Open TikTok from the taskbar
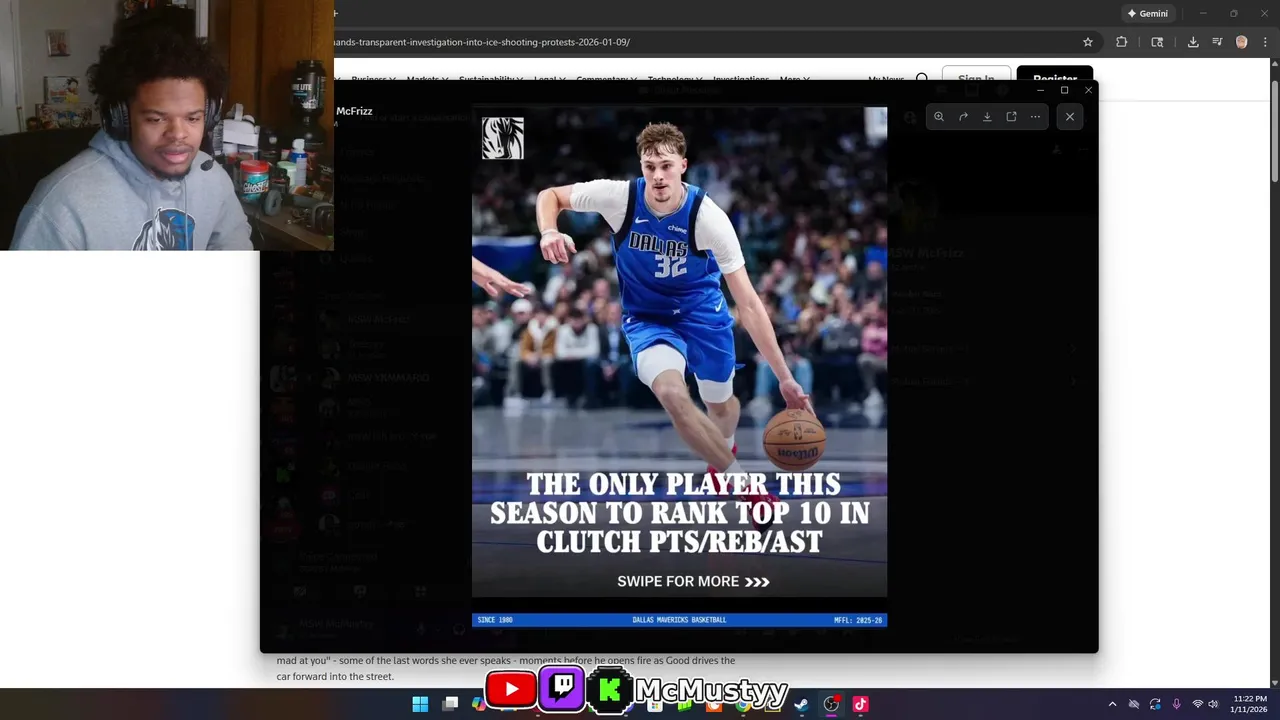Screen dimensions: 1280x720 click(860, 704)
